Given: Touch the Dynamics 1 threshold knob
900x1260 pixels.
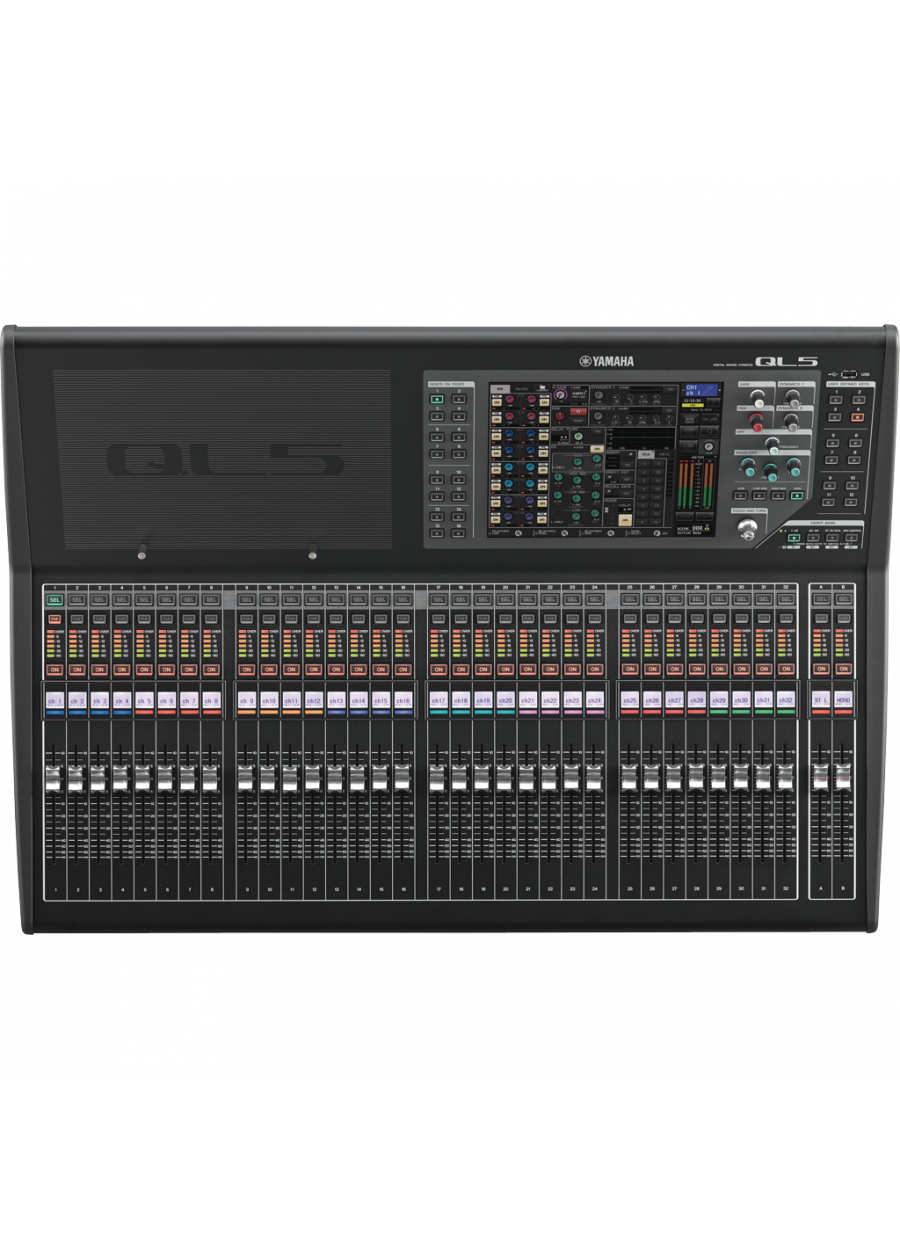Looking at the screenshot, I should [x=792, y=398].
